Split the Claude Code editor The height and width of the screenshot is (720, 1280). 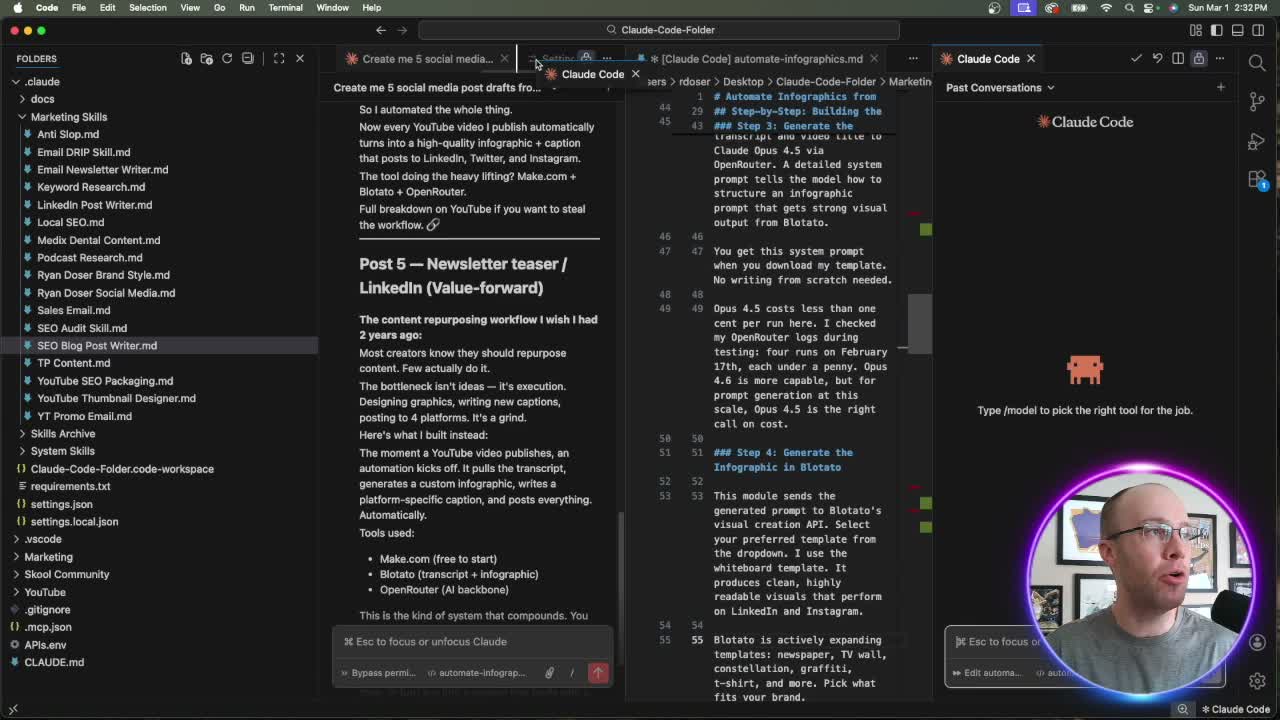point(1178,58)
